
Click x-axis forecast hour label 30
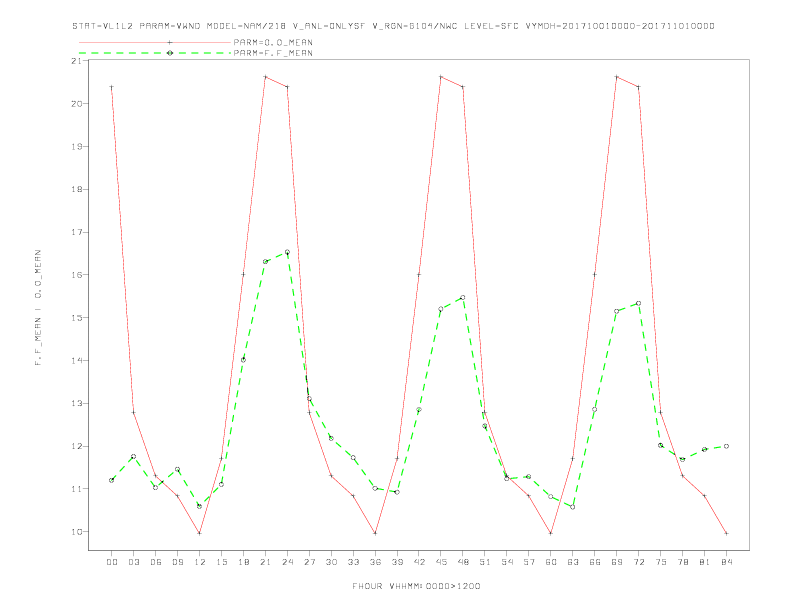pyautogui.click(x=331, y=562)
